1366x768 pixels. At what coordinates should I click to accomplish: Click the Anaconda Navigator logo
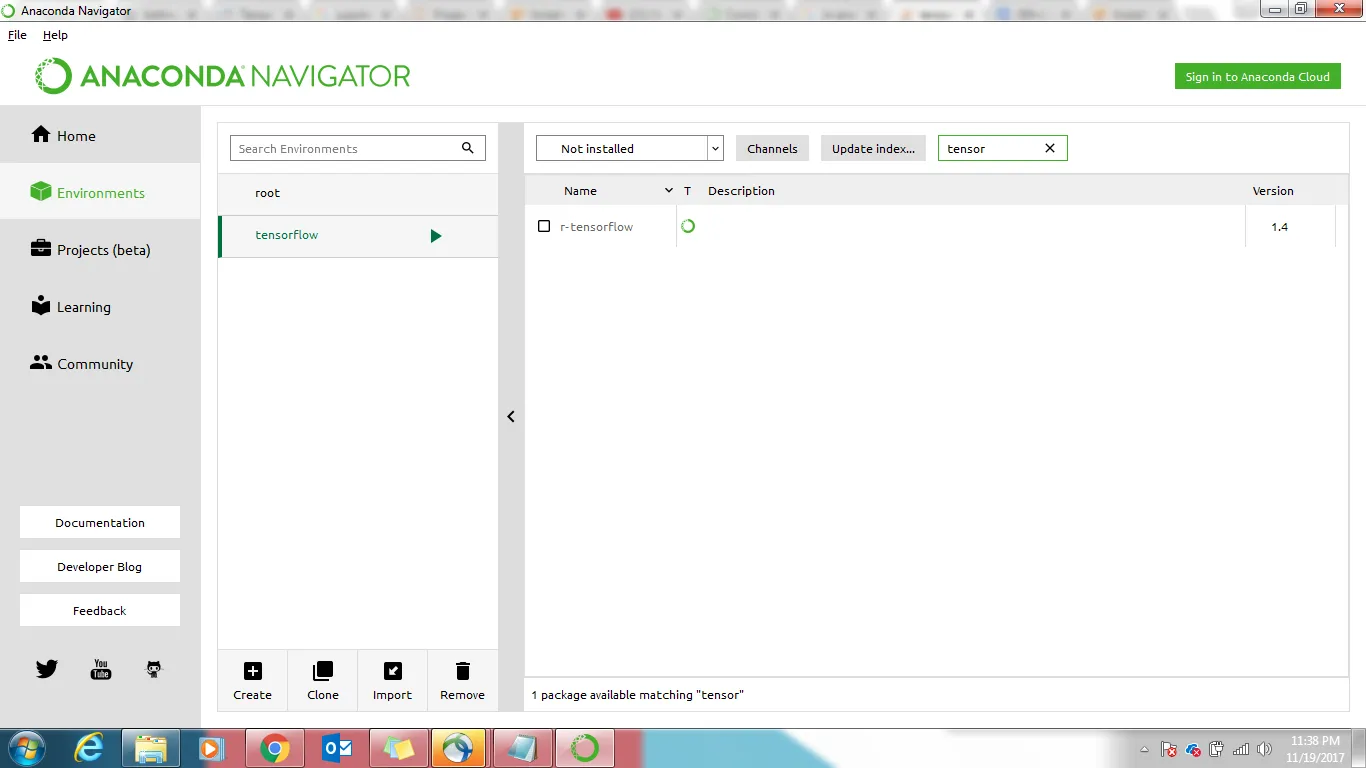222,76
